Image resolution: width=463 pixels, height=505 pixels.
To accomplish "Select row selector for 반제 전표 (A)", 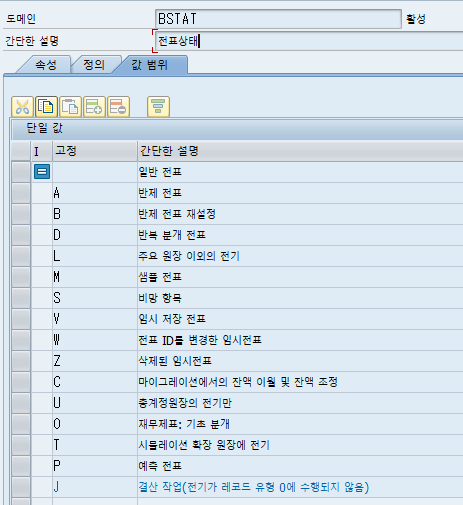I will tap(21, 193).
